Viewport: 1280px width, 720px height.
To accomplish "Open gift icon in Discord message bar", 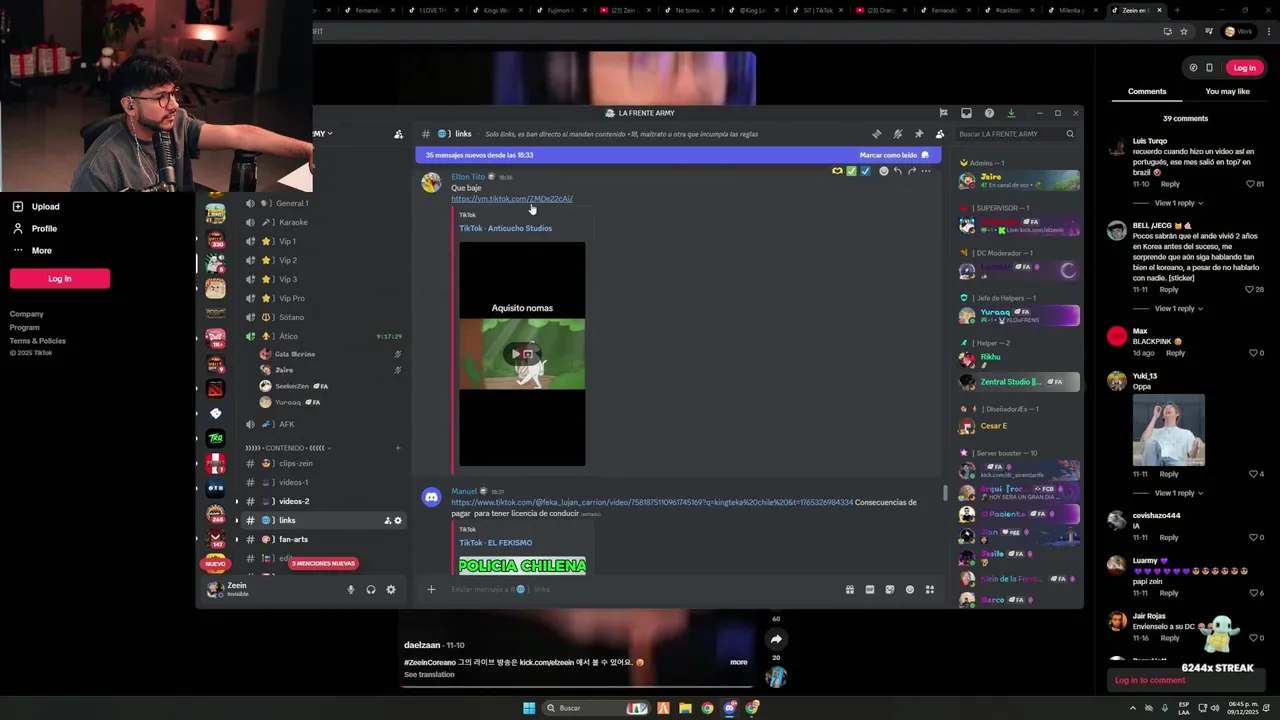I will pyautogui.click(x=850, y=590).
